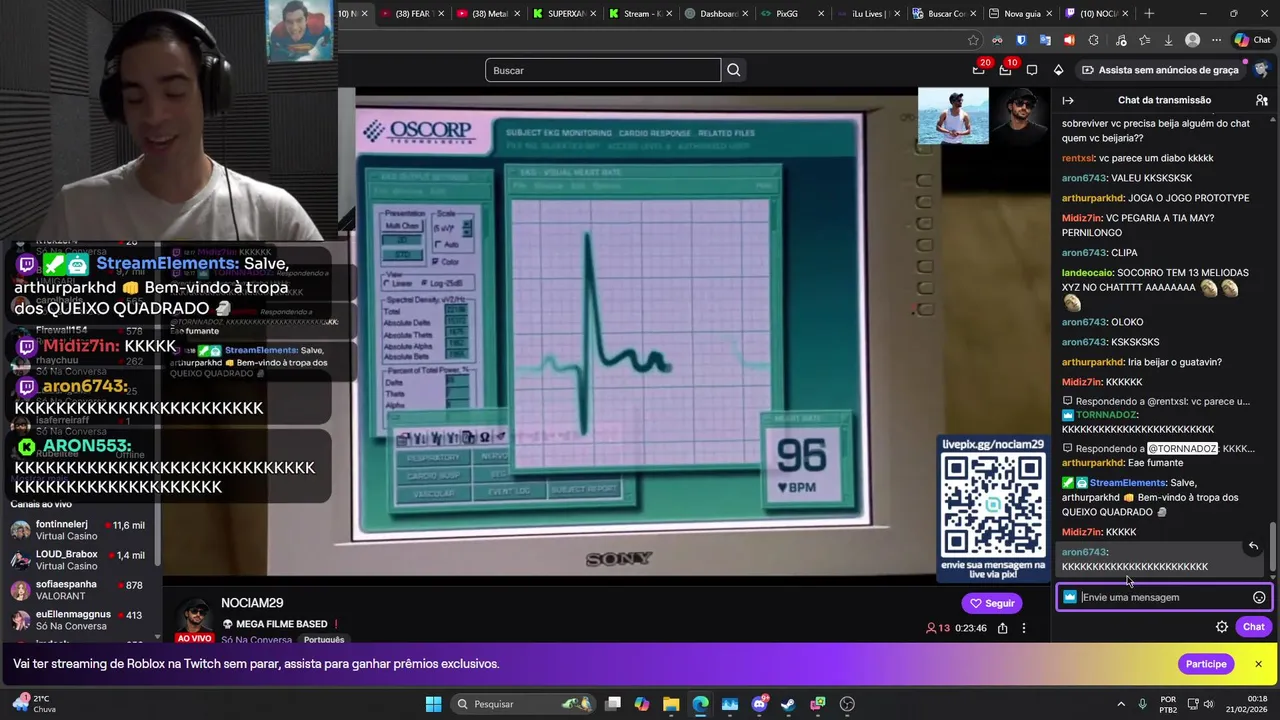1280x720 pixels.
Task: Open the browser extensions puzzle icon
Action: 1093,40
